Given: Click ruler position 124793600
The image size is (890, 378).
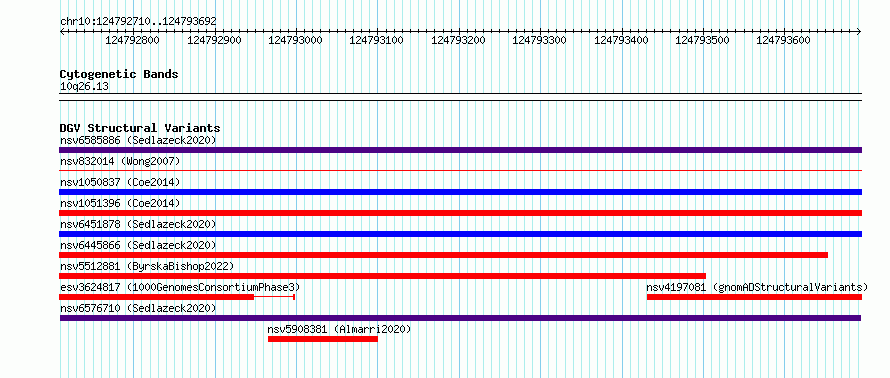Looking at the screenshot, I should [784, 40].
